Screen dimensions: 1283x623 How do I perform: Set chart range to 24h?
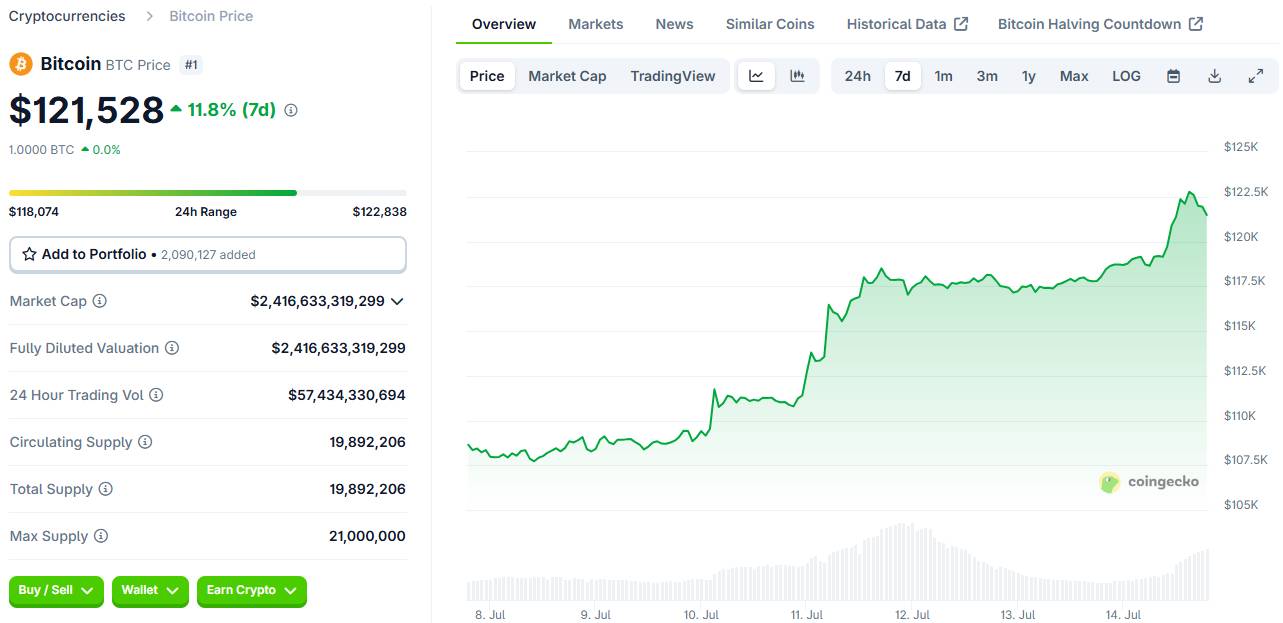[x=857, y=76]
